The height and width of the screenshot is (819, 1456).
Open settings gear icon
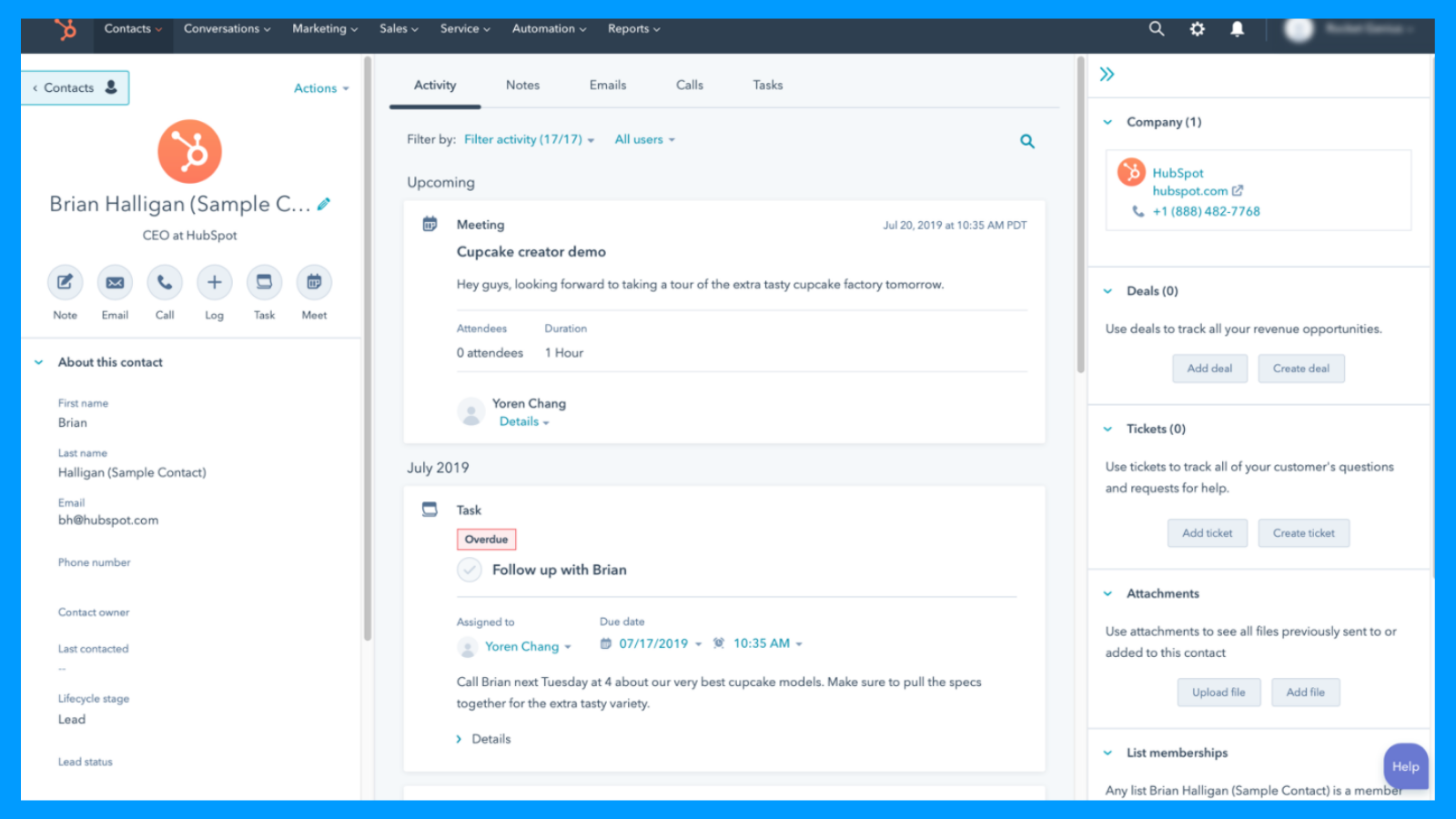[1198, 29]
